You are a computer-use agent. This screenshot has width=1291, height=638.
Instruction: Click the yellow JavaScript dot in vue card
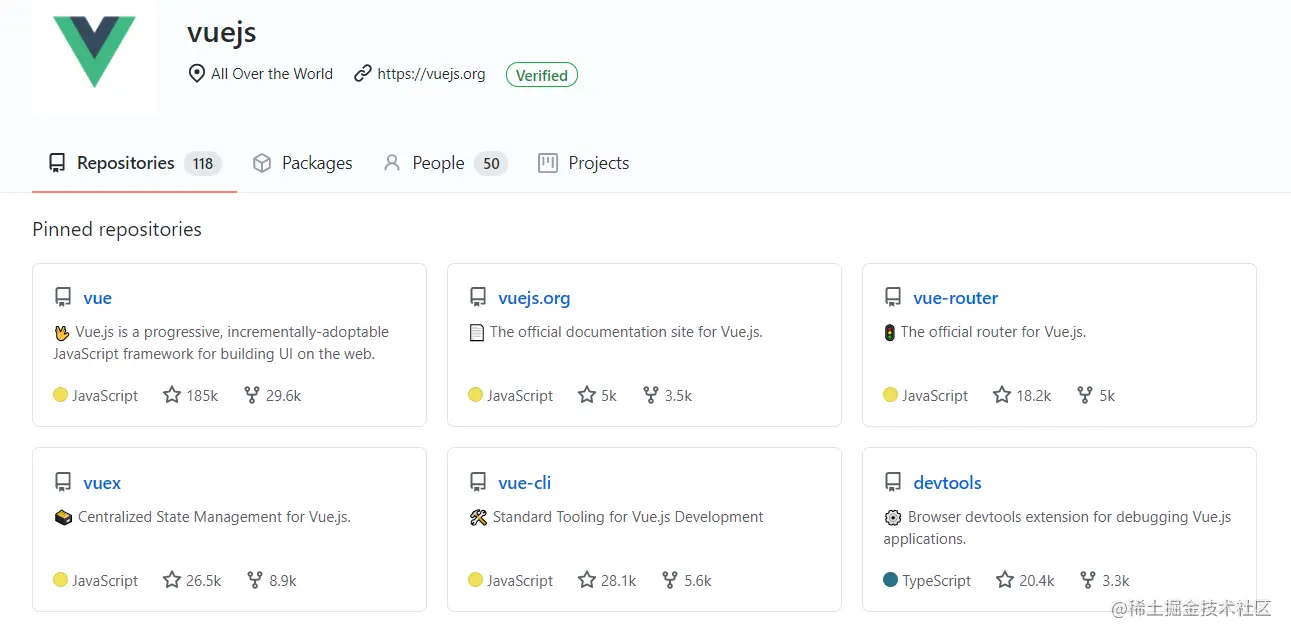[60, 395]
